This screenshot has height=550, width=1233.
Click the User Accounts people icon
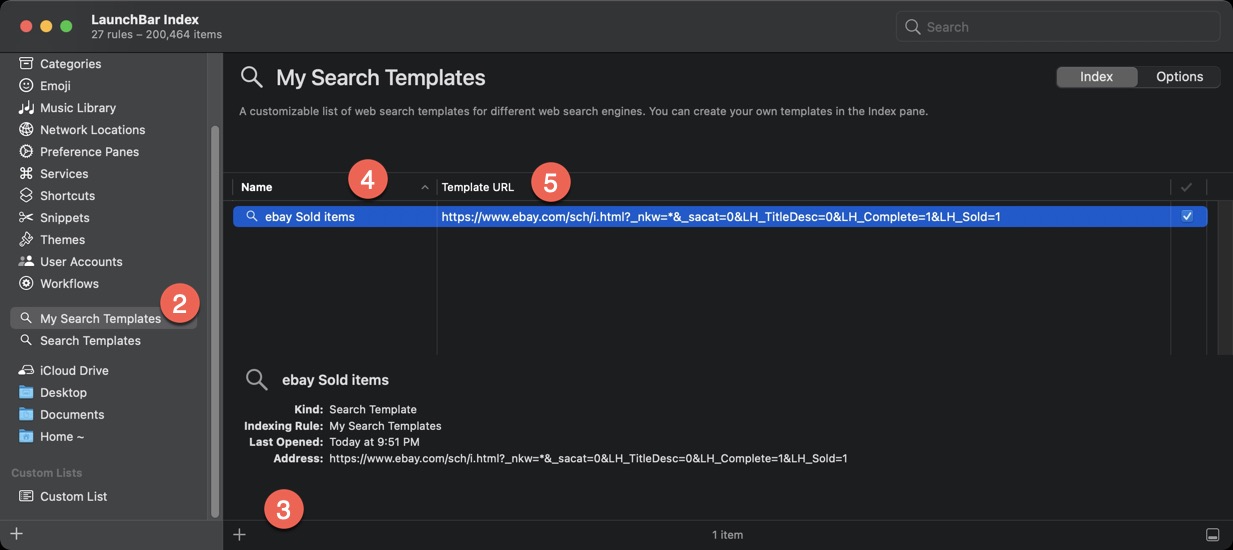[26, 262]
